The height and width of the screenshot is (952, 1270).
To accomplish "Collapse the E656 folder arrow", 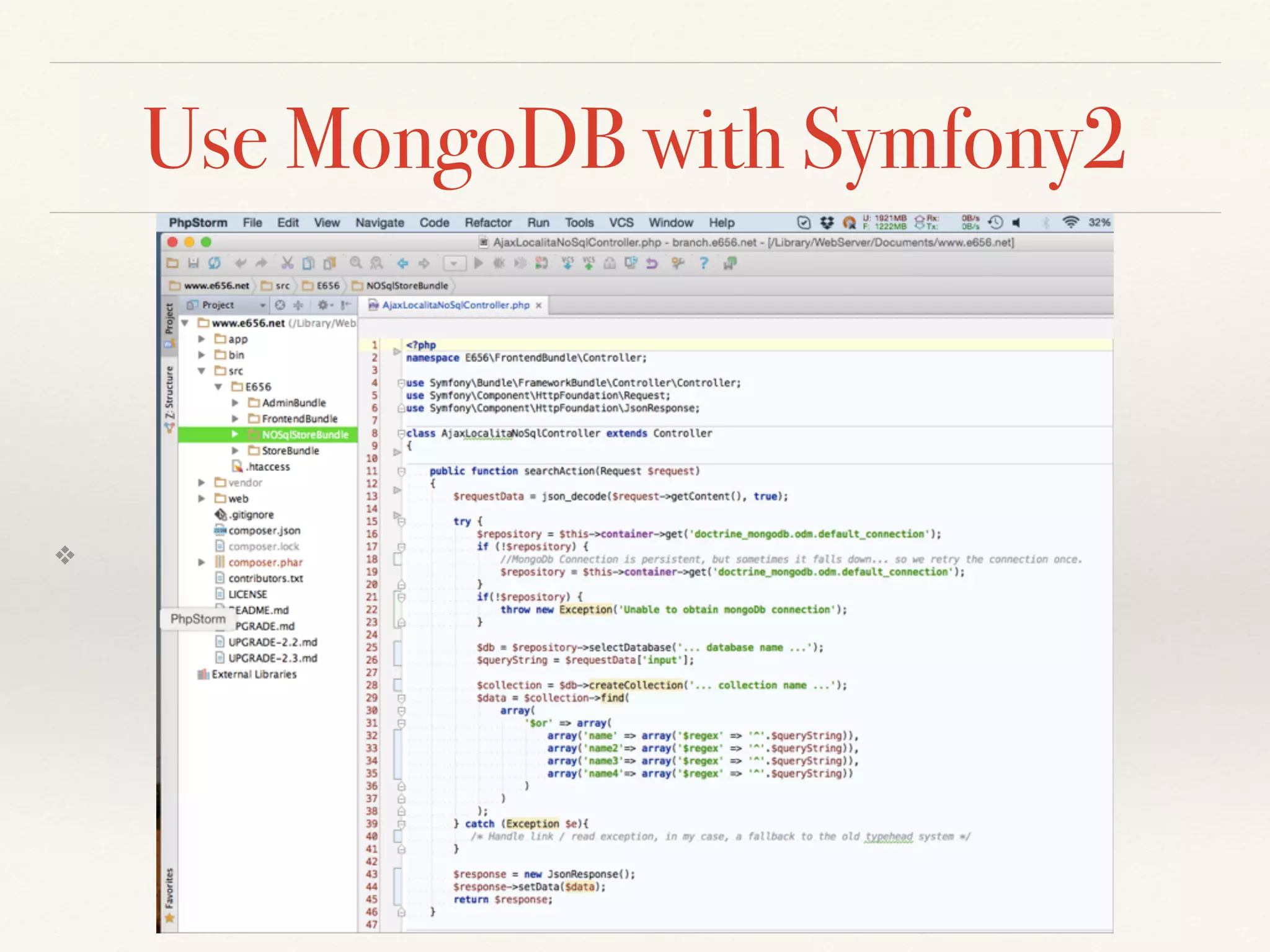I will (x=218, y=387).
